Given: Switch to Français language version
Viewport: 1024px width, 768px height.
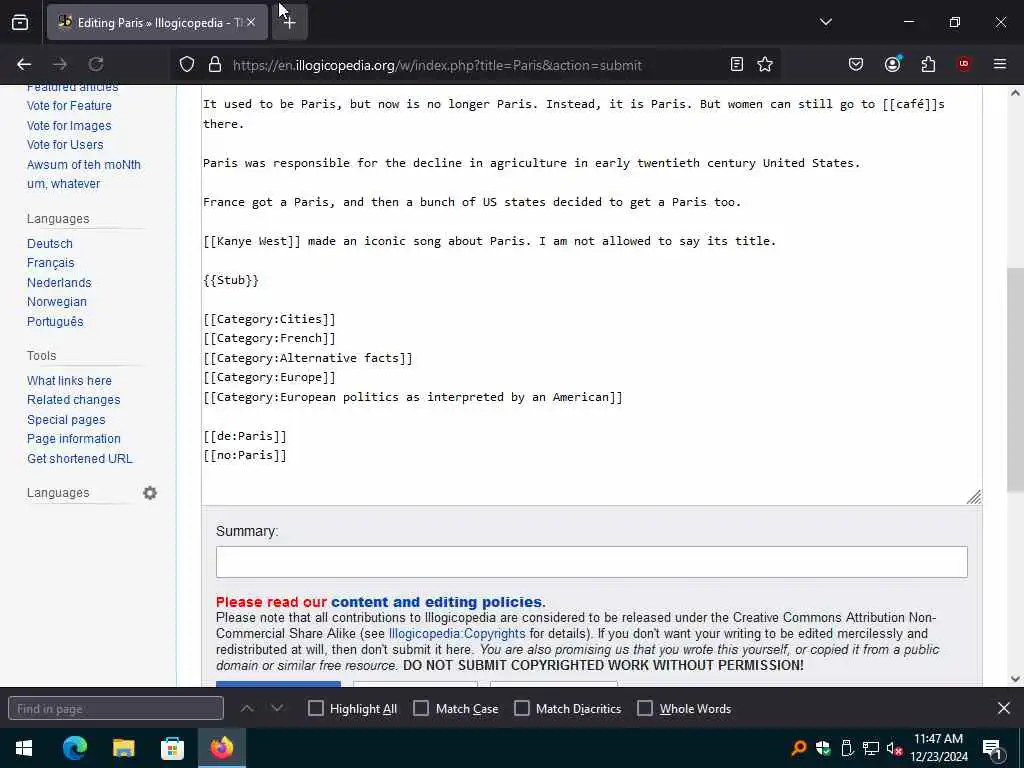Looking at the screenshot, I should [x=51, y=263].
